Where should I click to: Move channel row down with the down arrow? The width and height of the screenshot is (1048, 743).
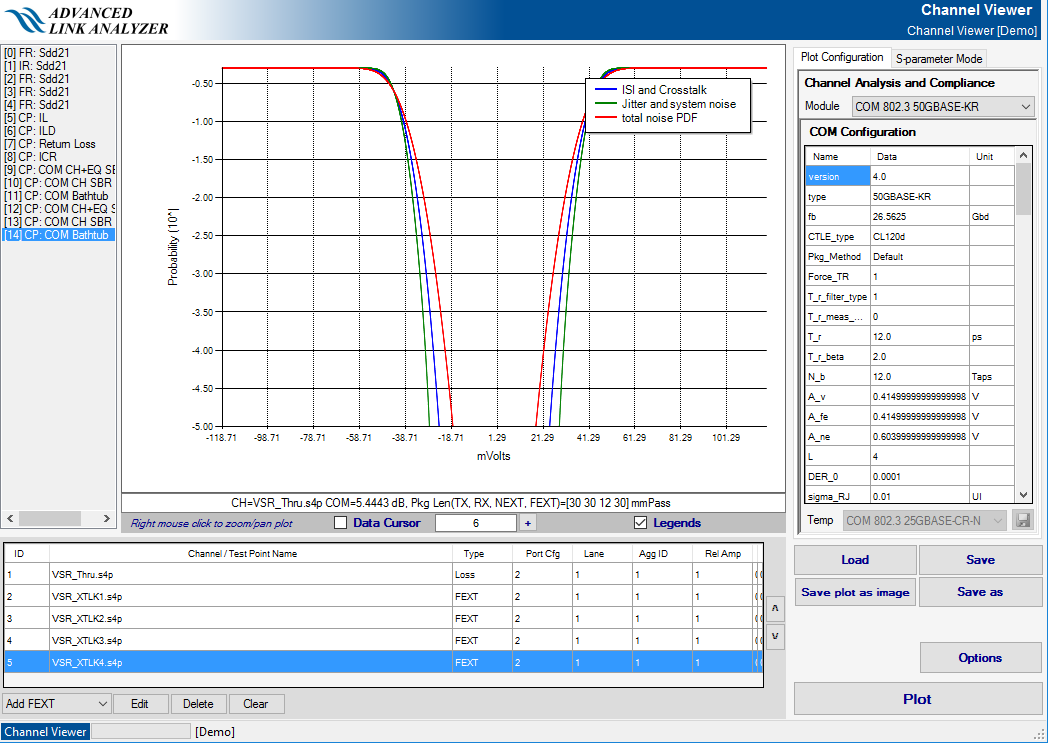coord(775,636)
